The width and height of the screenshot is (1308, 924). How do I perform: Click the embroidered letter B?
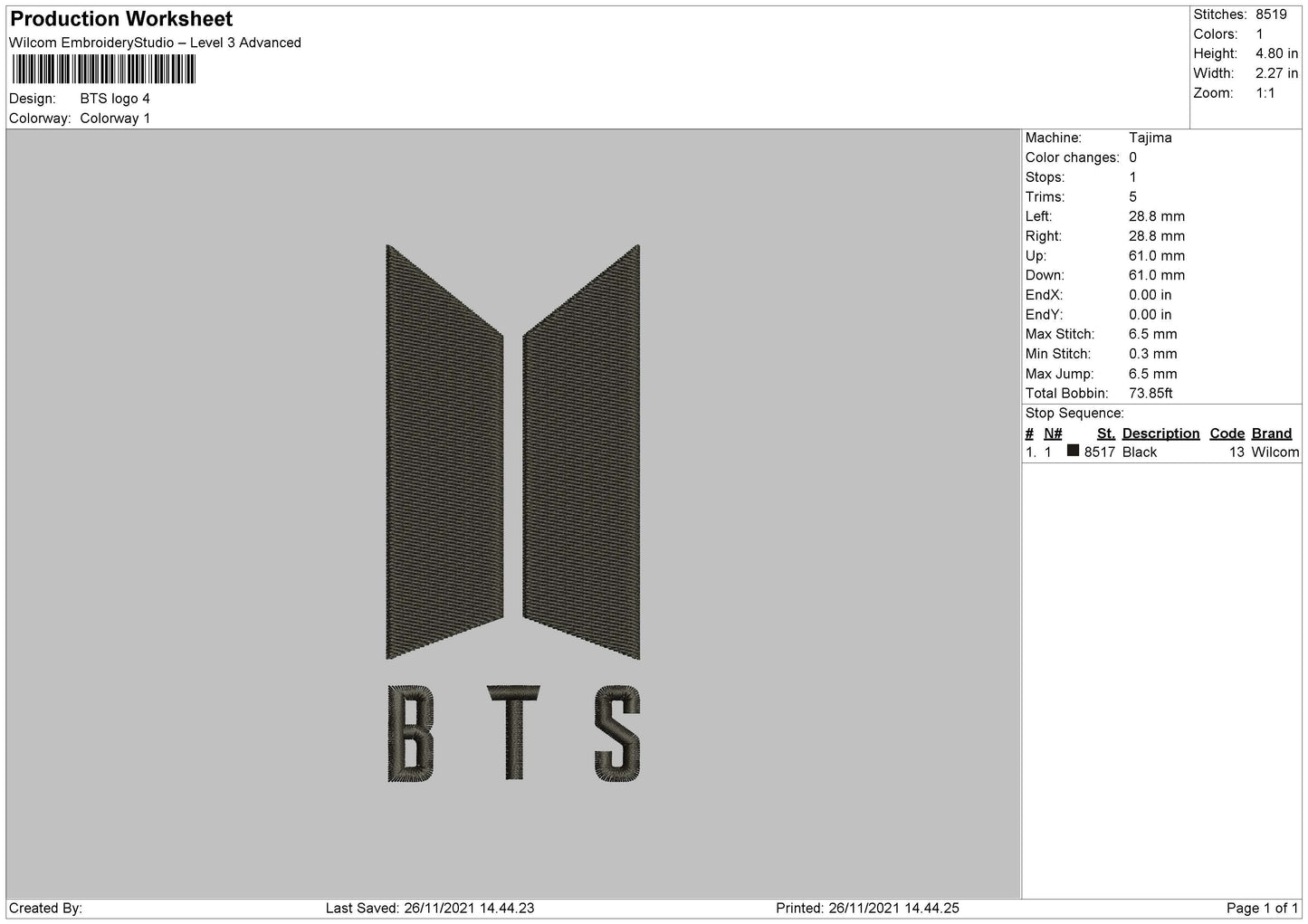410,734
